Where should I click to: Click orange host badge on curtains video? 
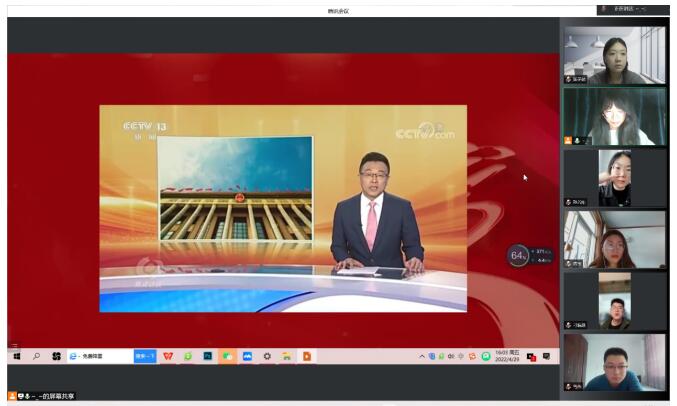point(568,140)
